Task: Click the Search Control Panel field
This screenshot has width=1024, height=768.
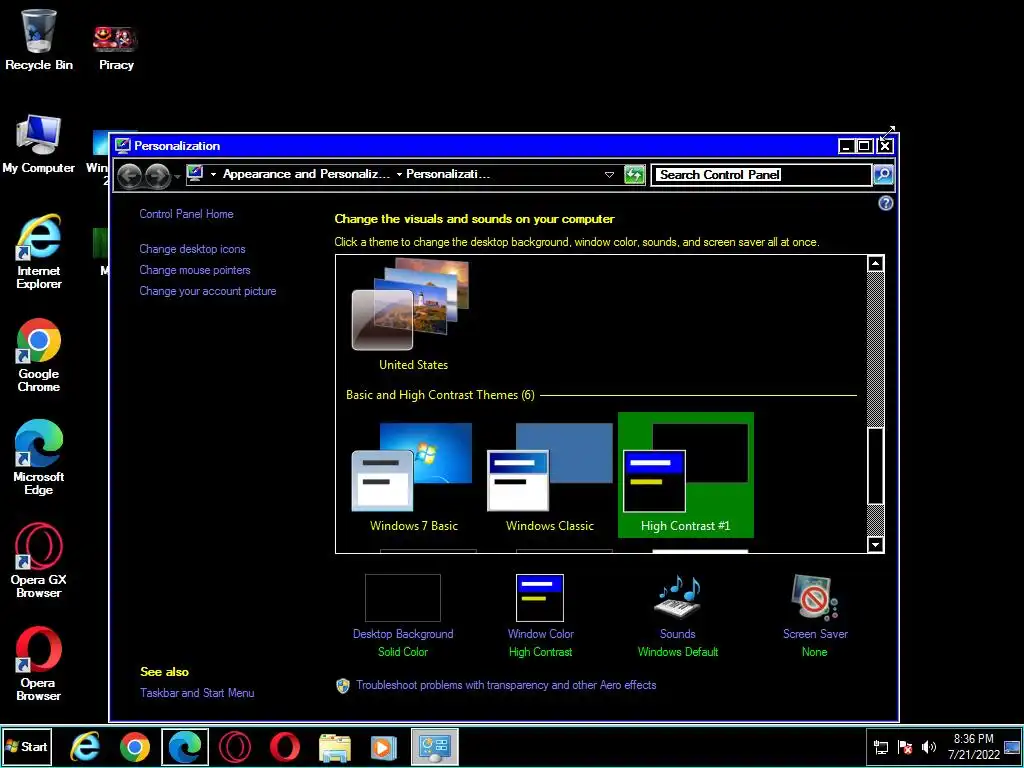Action: 761,174
